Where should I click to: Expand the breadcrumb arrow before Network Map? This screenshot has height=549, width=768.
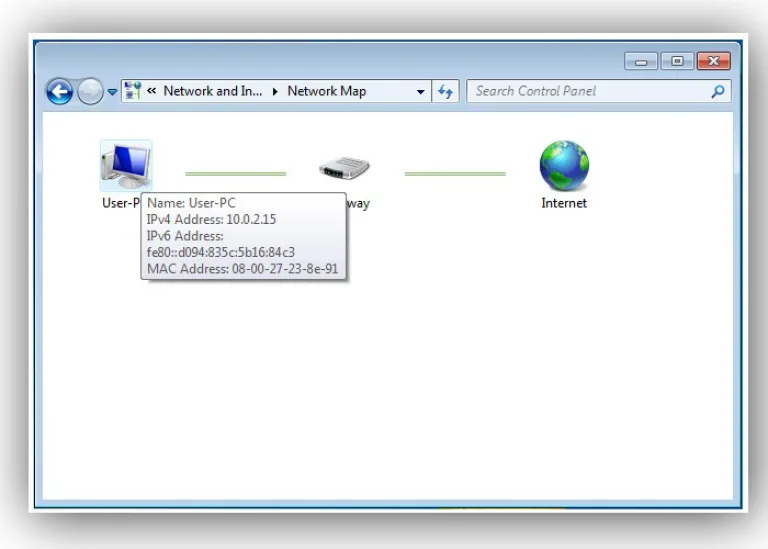coord(275,91)
